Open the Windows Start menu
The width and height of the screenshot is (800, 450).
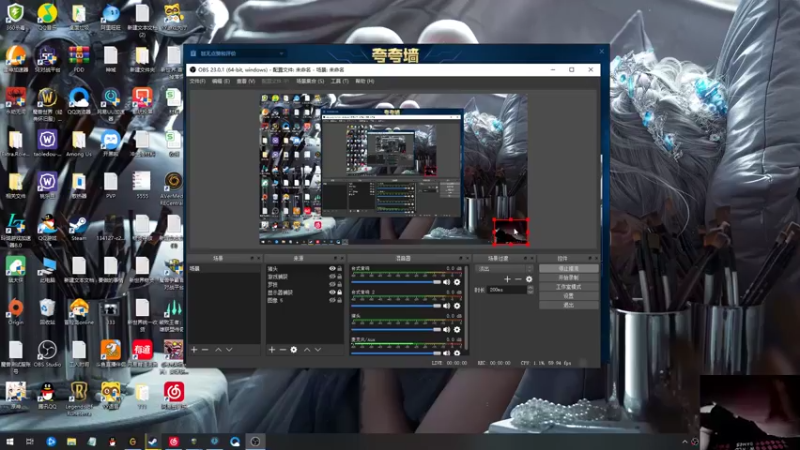click(10, 441)
